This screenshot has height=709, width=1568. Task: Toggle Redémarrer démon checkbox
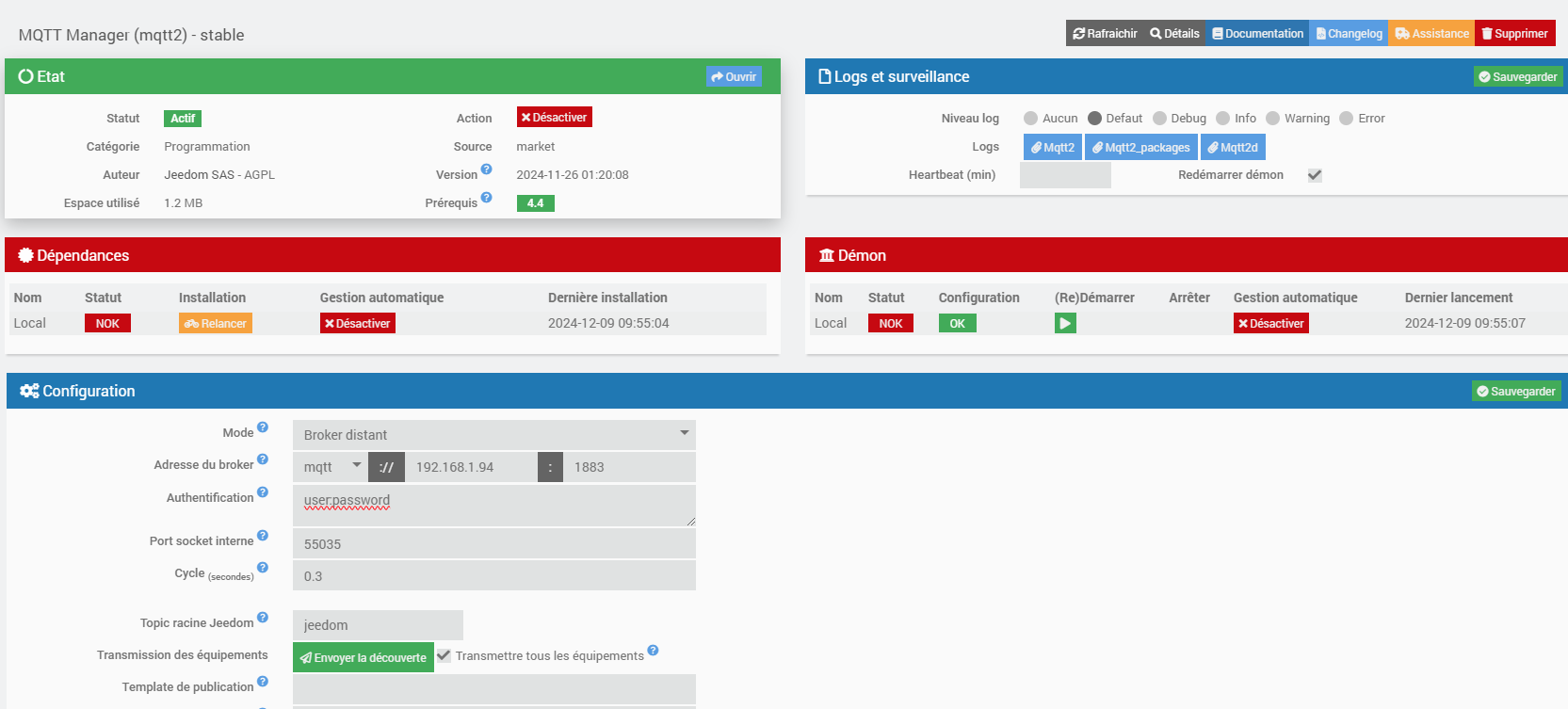point(1315,175)
